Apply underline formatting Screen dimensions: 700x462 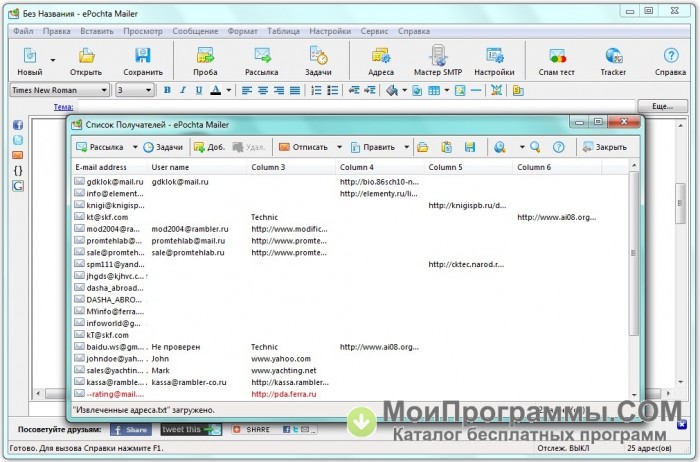click(x=199, y=90)
